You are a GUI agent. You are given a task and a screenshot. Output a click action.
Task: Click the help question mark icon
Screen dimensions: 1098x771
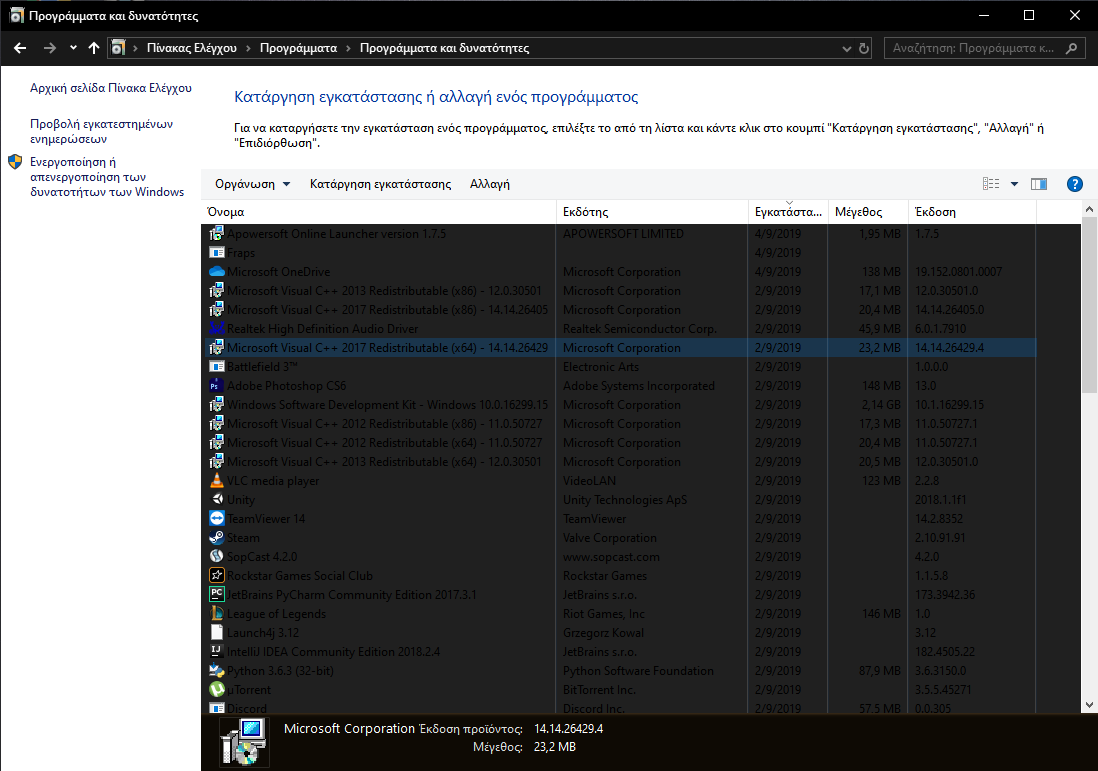pyautogui.click(x=1074, y=184)
